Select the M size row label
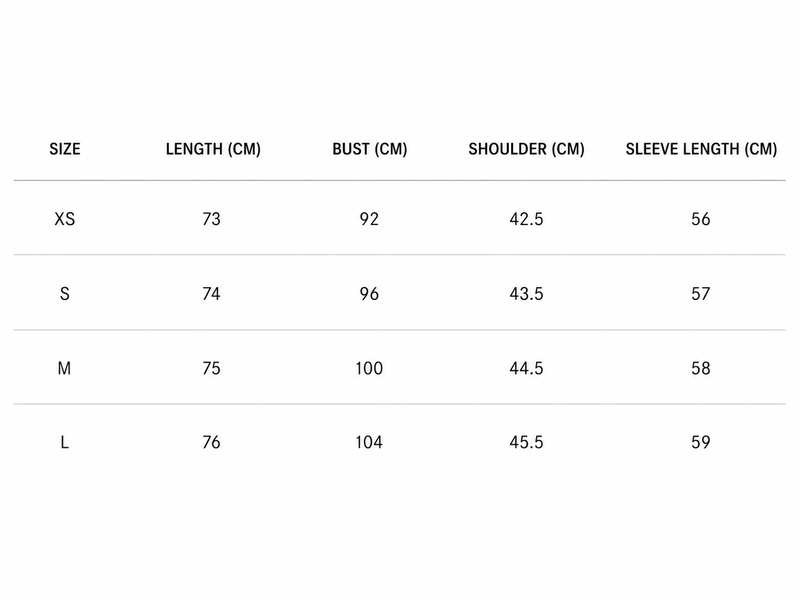 (64, 368)
